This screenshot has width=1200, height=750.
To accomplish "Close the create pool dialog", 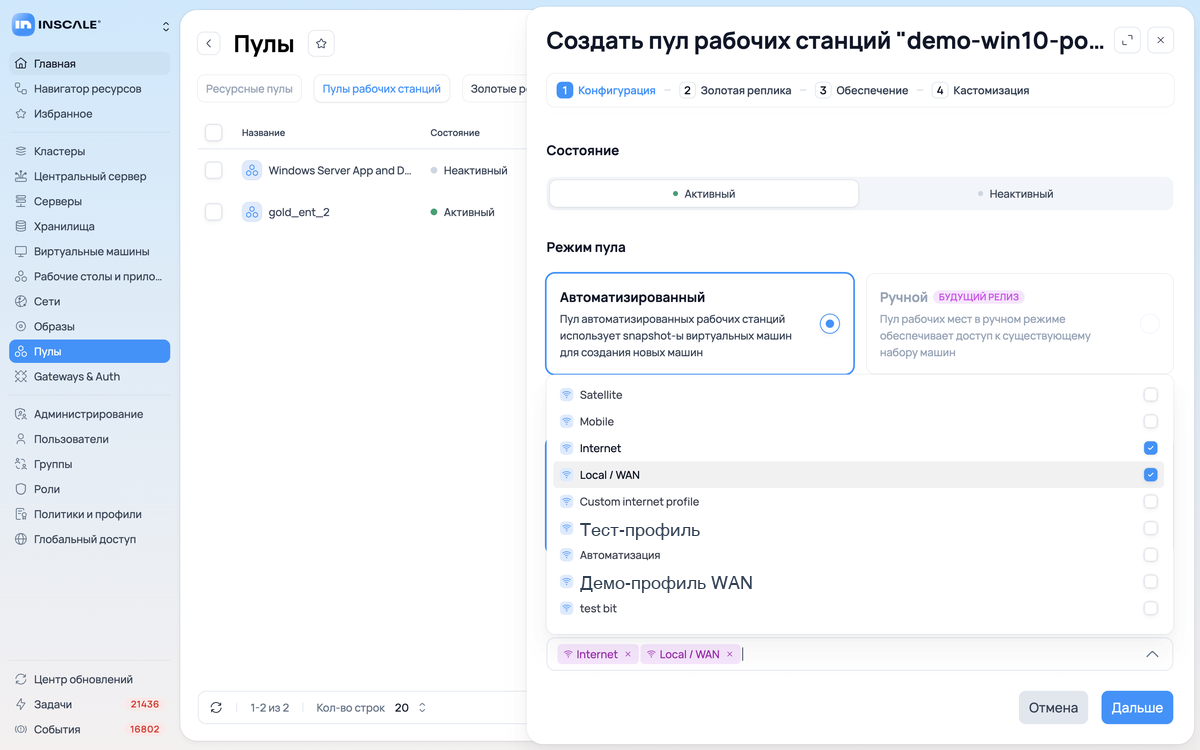I will click(1160, 40).
